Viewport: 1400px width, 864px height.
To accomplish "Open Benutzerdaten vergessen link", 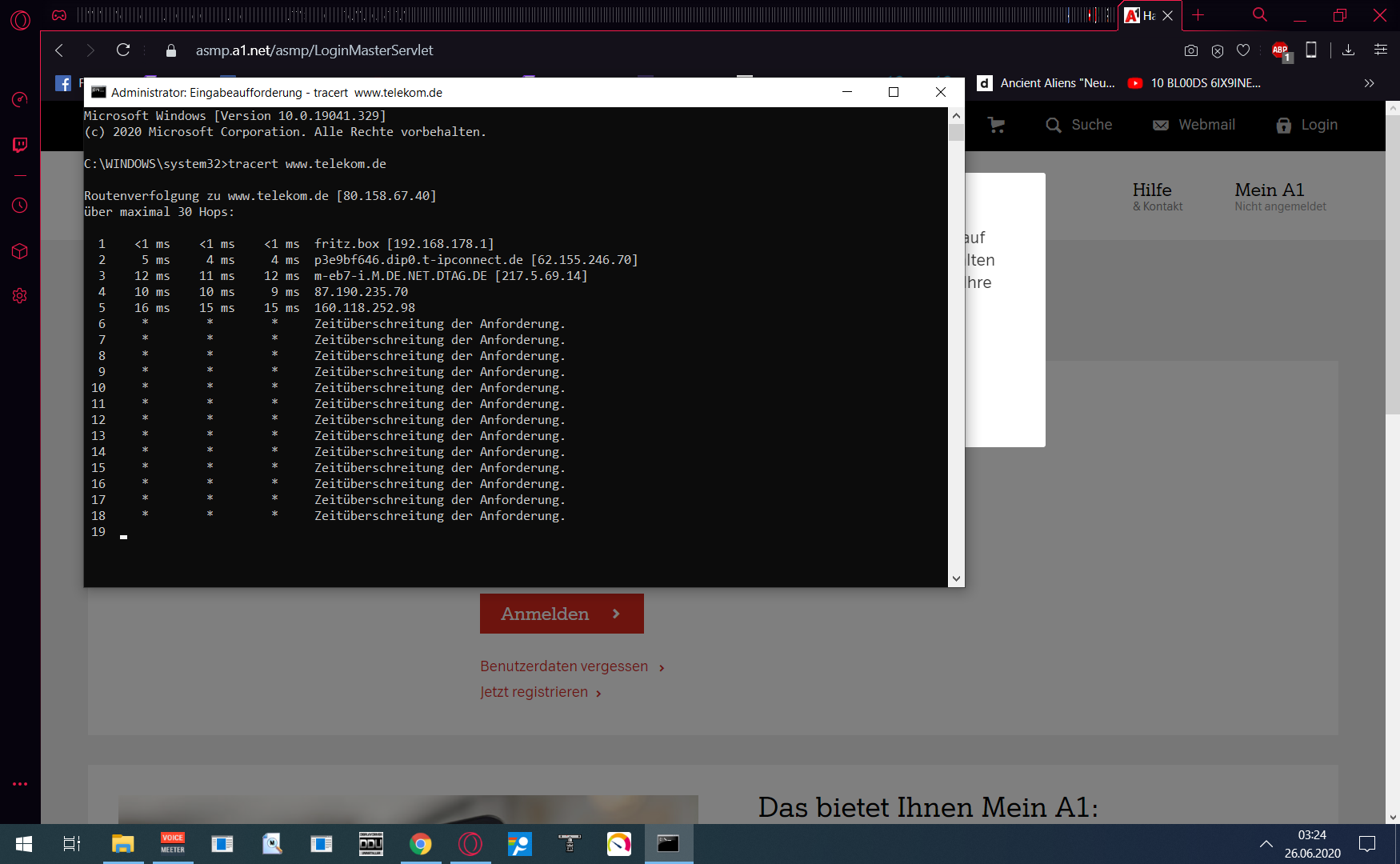I will pyautogui.click(x=572, y=666).
